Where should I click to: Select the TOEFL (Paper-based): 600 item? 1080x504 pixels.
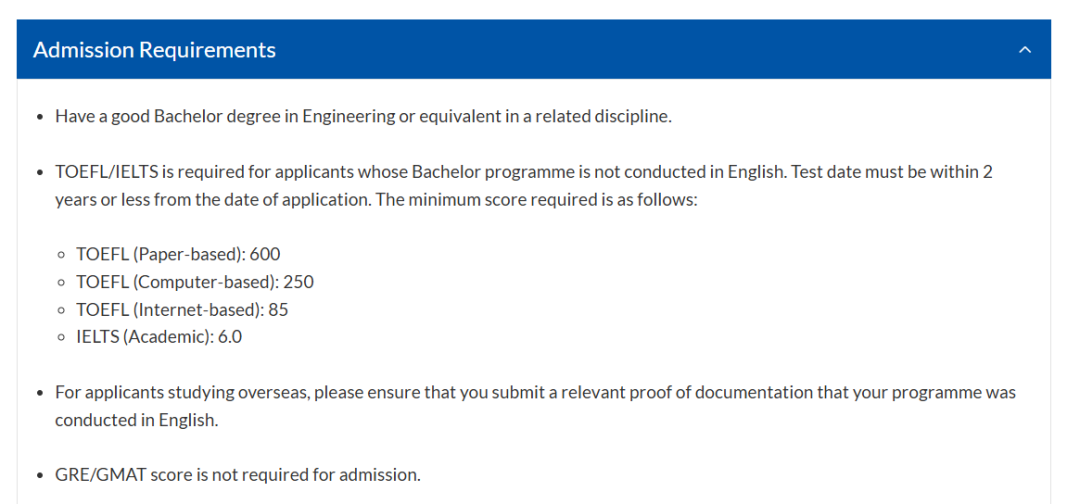(x=178, y=254)
